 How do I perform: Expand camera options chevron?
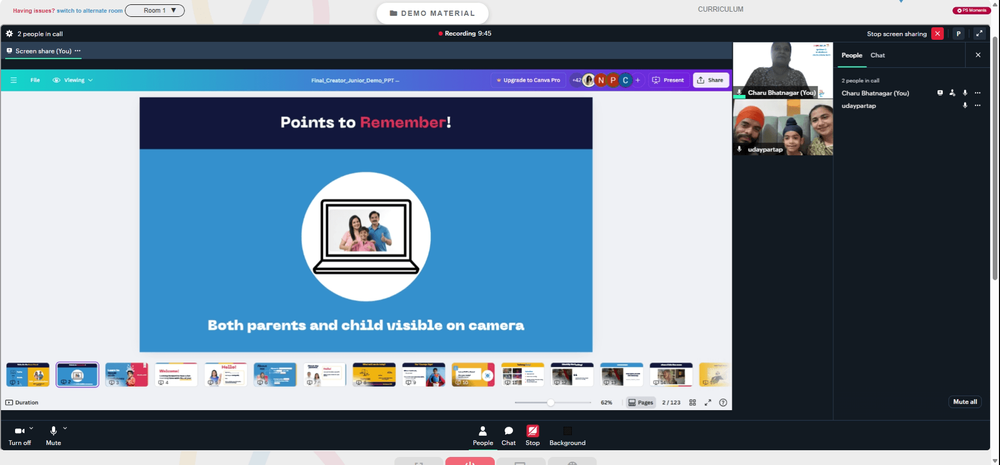[x=31, y=428]
